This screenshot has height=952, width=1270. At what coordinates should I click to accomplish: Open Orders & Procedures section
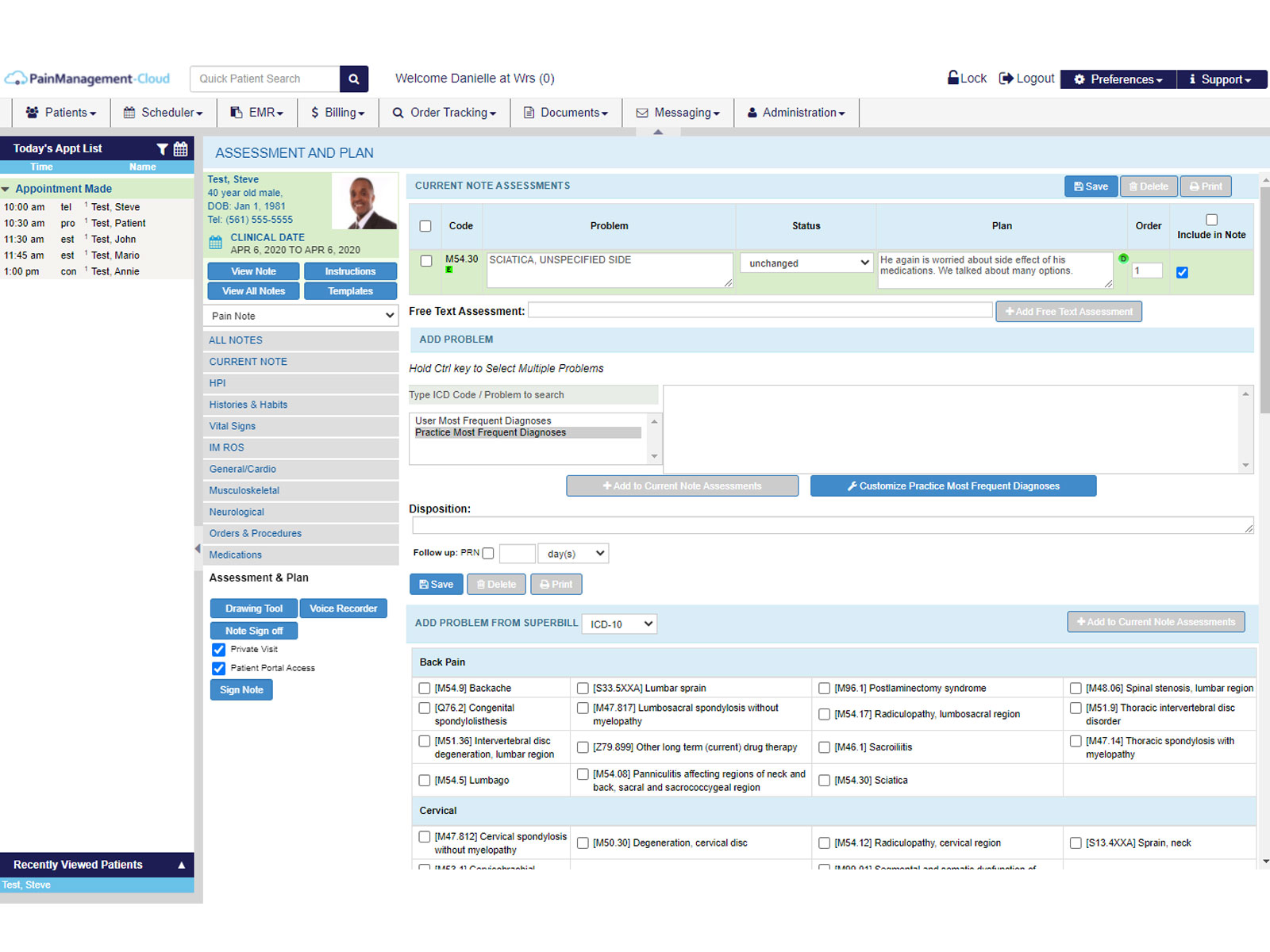[301, 533]
